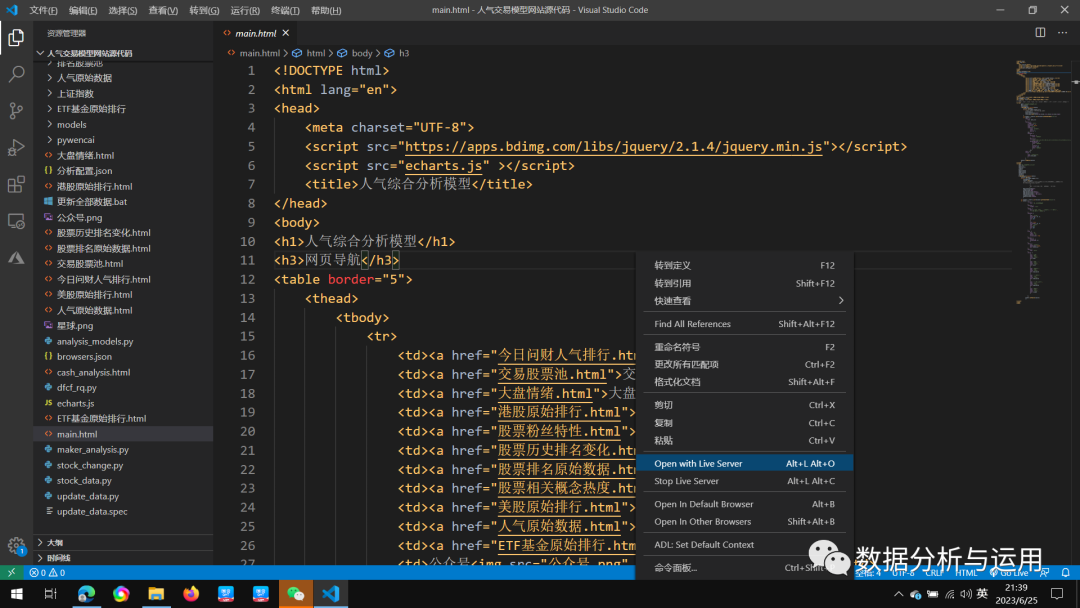Open the Explorer view in the activity bar
The image size is (1080, 608).
point(16,37)
